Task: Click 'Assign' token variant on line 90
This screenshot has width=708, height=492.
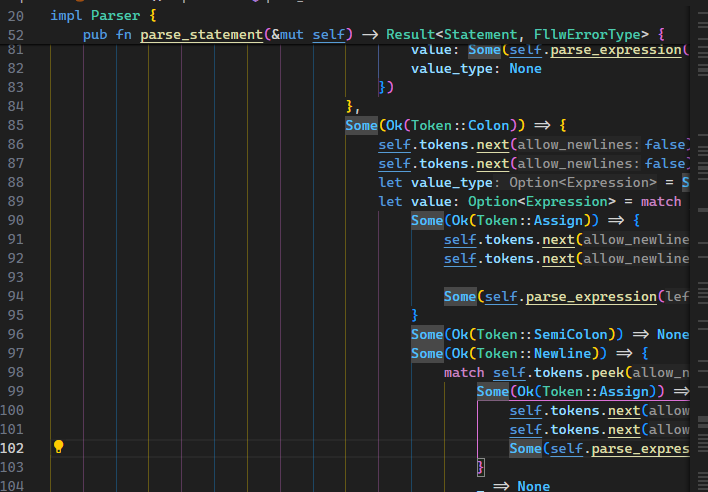Action: [x=559, y=221]
